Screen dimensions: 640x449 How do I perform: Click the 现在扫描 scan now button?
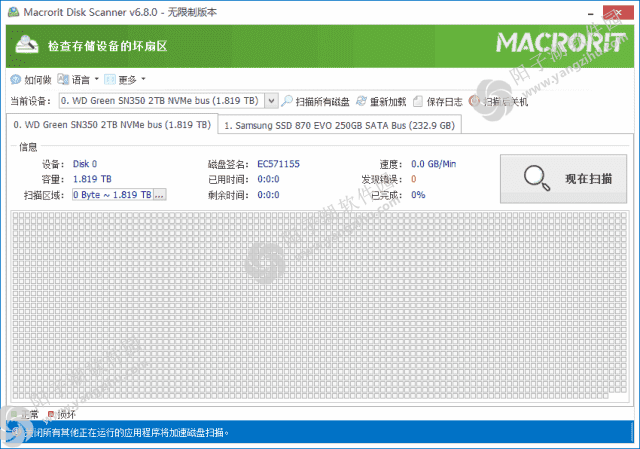(x=563, y=178)
